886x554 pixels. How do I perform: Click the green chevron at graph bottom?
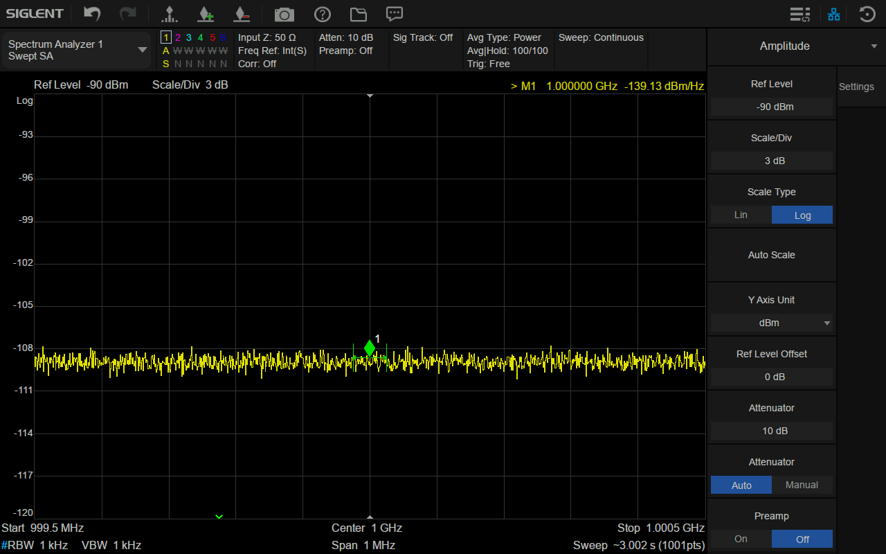coord(219,516)
